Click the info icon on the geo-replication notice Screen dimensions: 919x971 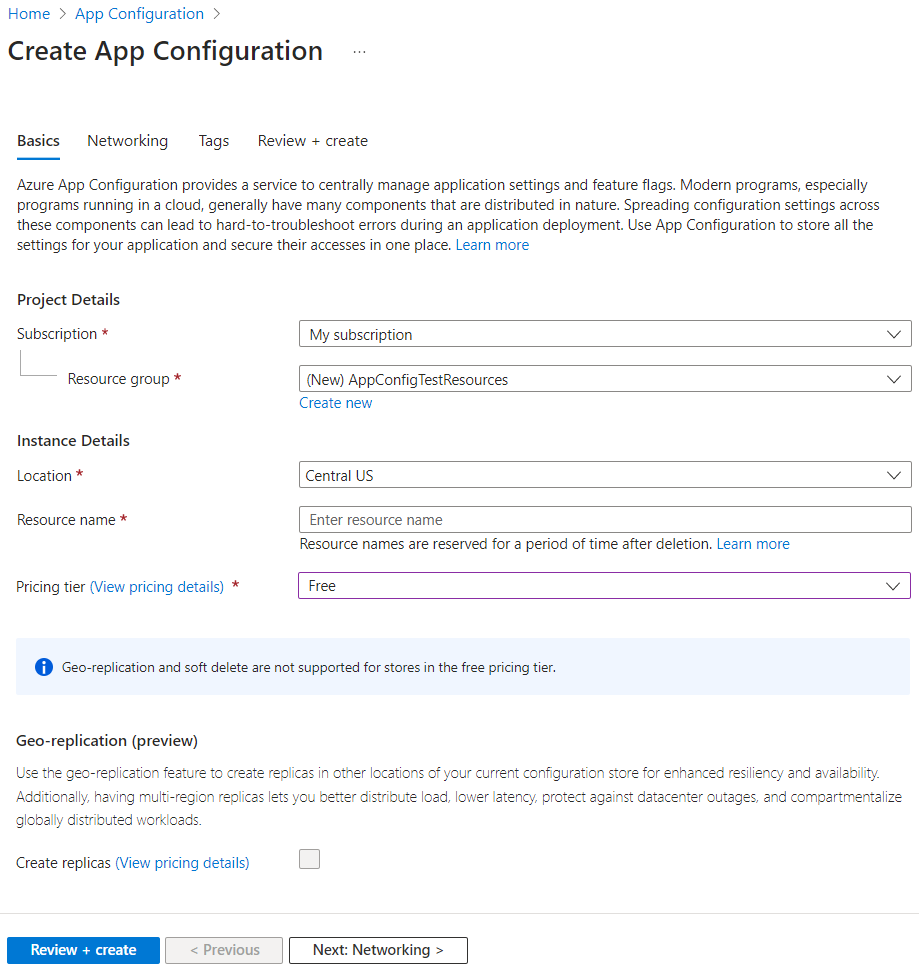43,666
